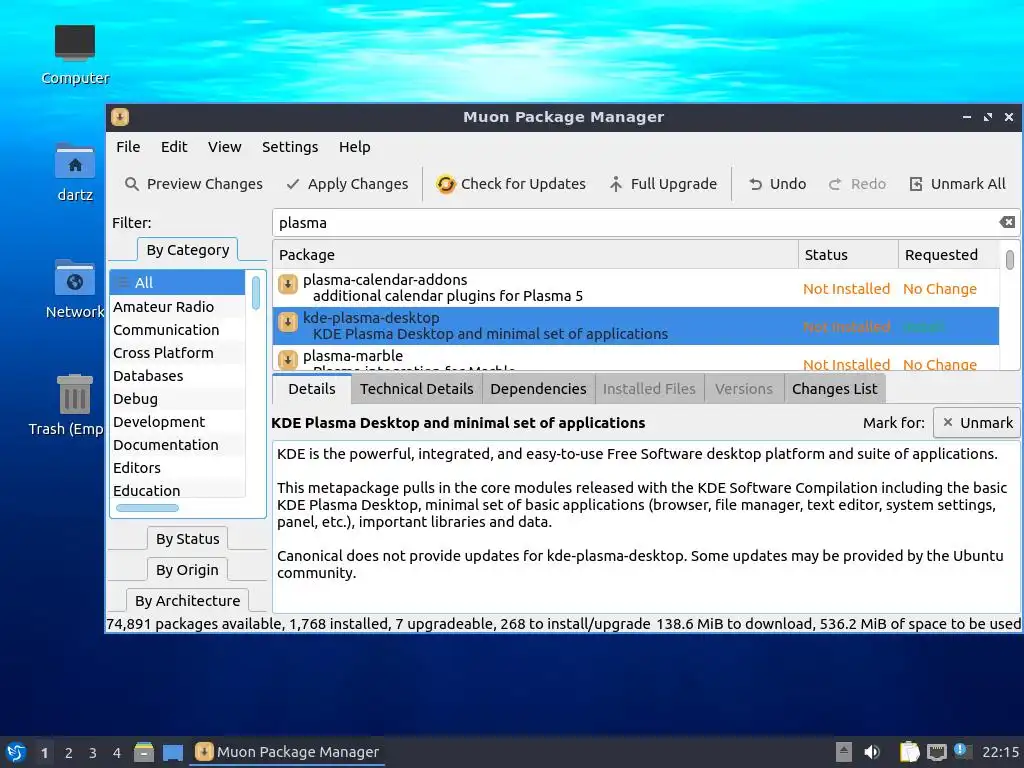The width and height of the screenshot is (1024, 768).
Task: Open the Help menu
Action: [x=355, y=147]
